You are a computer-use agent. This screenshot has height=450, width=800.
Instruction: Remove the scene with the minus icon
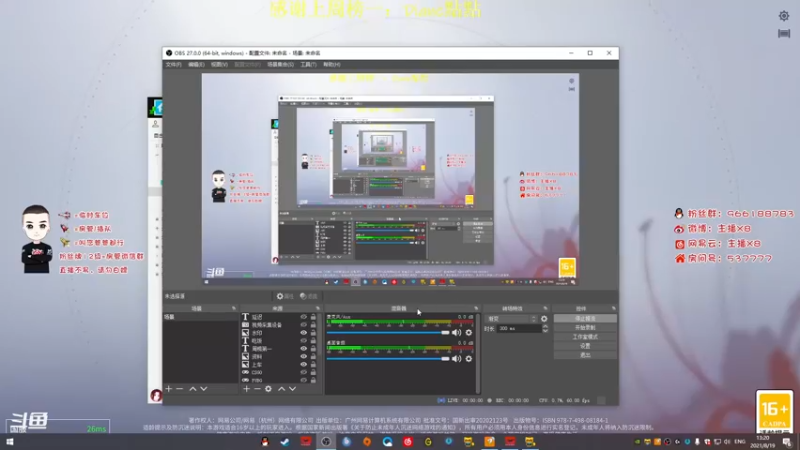point(180,389)
